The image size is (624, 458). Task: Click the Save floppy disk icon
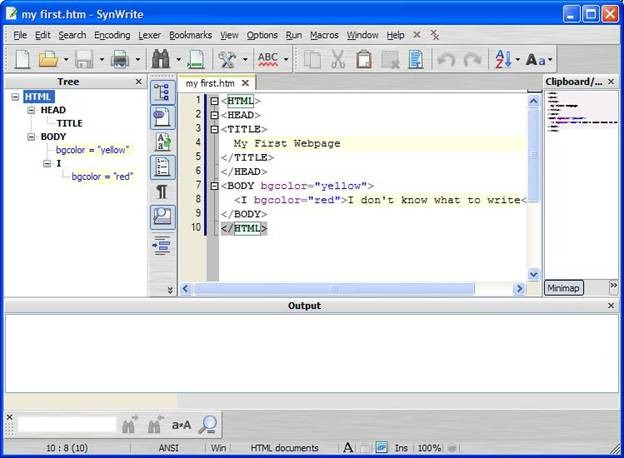[x=83, y=59]
